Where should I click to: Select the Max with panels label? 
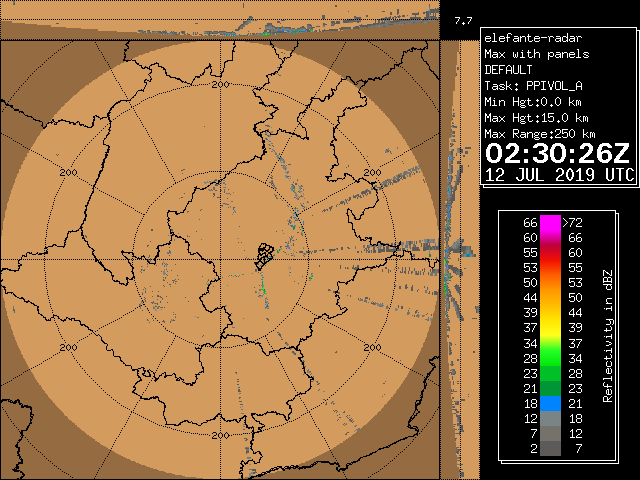536,54
